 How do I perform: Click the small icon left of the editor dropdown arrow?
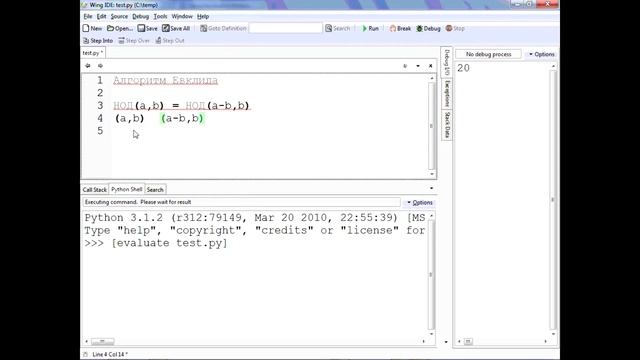point(405,66)
